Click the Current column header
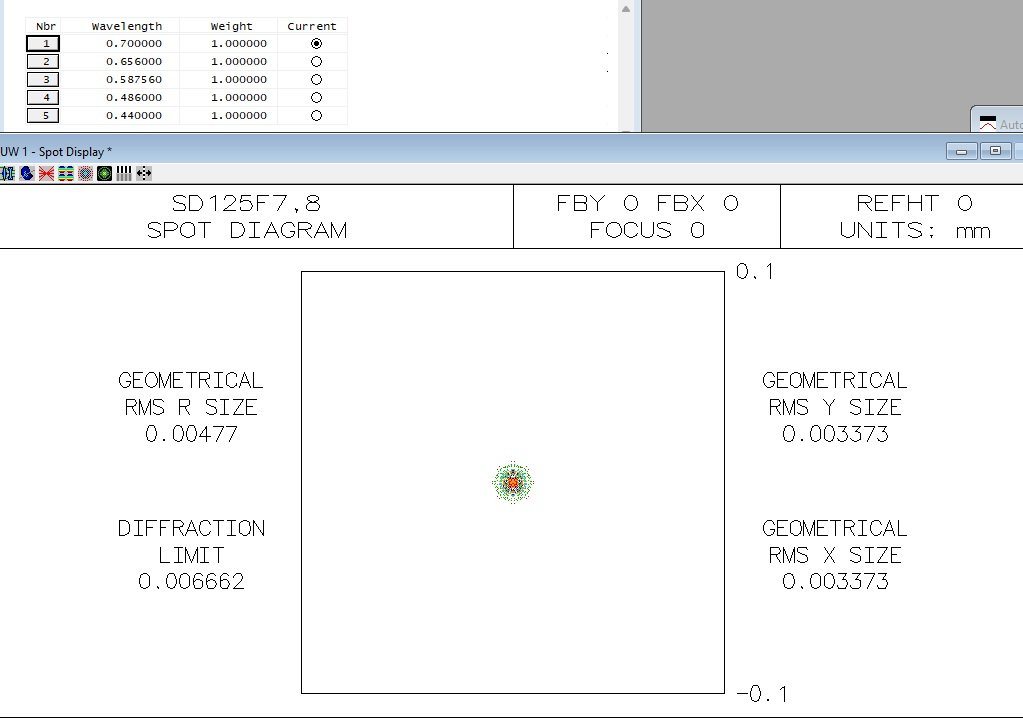The image size is (1023, 718). click(x=312, y=26)
